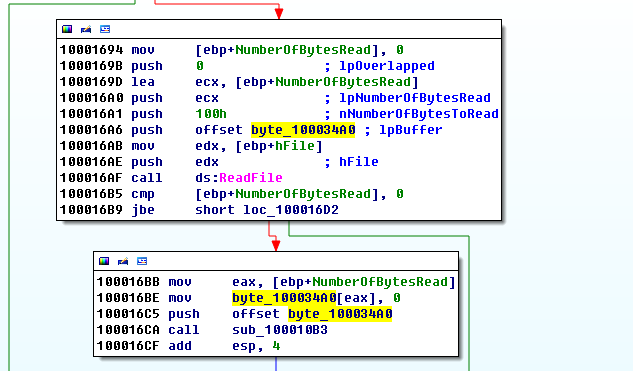
Task: Click byte_100034A0 in the lpBuffer push line
Action: pyautogui.click(x=303, y=130)
